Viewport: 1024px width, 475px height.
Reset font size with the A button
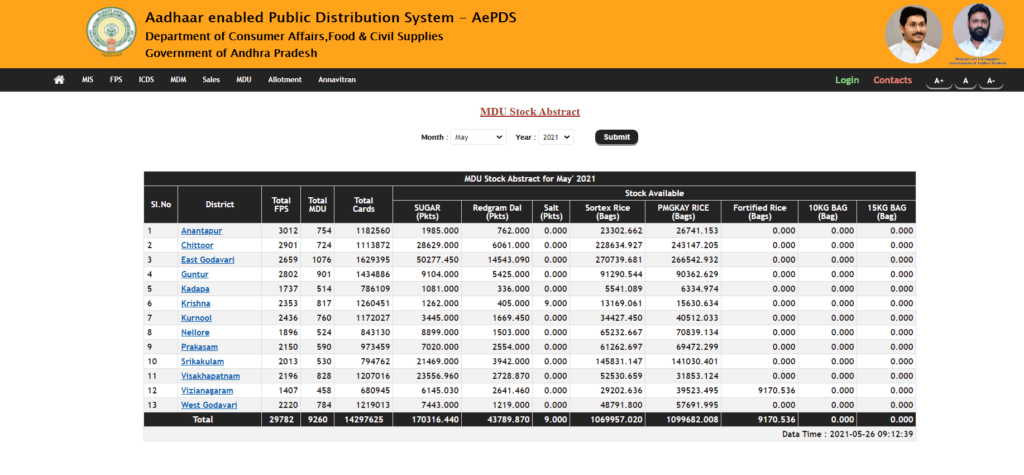tap(965, 81)
